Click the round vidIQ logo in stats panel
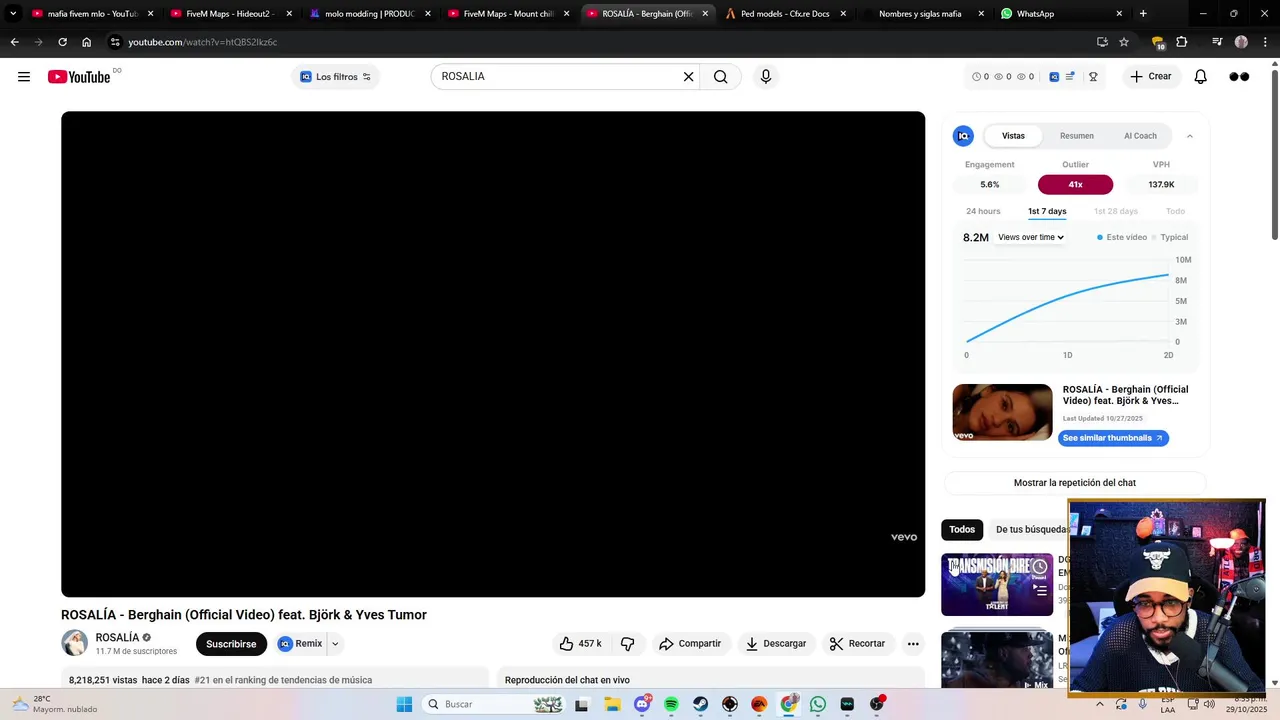 click(x=963, y=136)
